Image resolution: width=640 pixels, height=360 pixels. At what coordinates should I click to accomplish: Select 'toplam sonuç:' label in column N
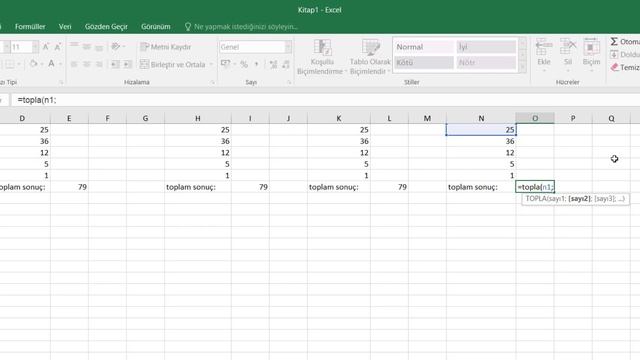coord(481,187)
